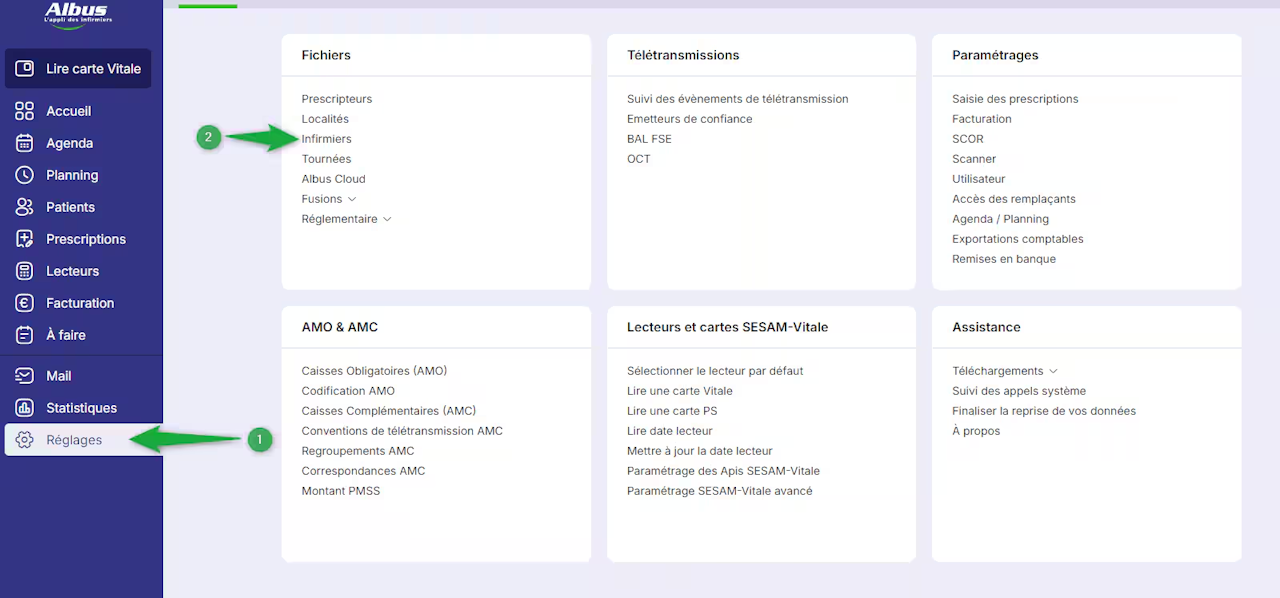Screen dimensions: 1280x598
Task: Click the Accueil grid icon in sidebar
Action: 25,111
